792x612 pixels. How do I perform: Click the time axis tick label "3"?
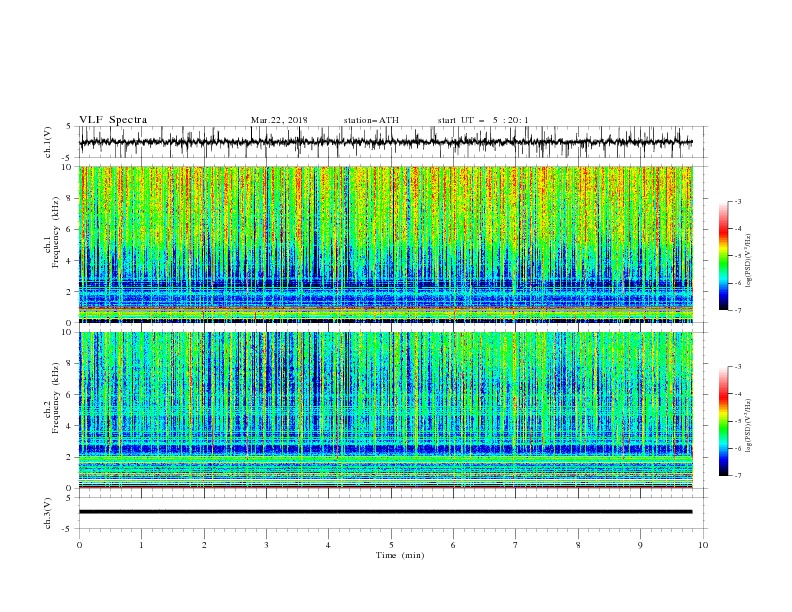(x=266, y=545)
